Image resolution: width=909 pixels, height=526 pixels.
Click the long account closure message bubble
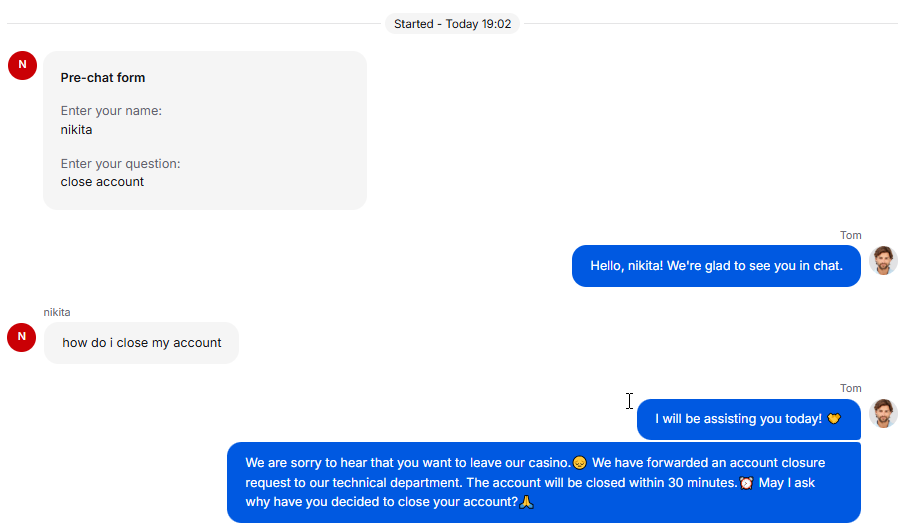tap(544, 483)
